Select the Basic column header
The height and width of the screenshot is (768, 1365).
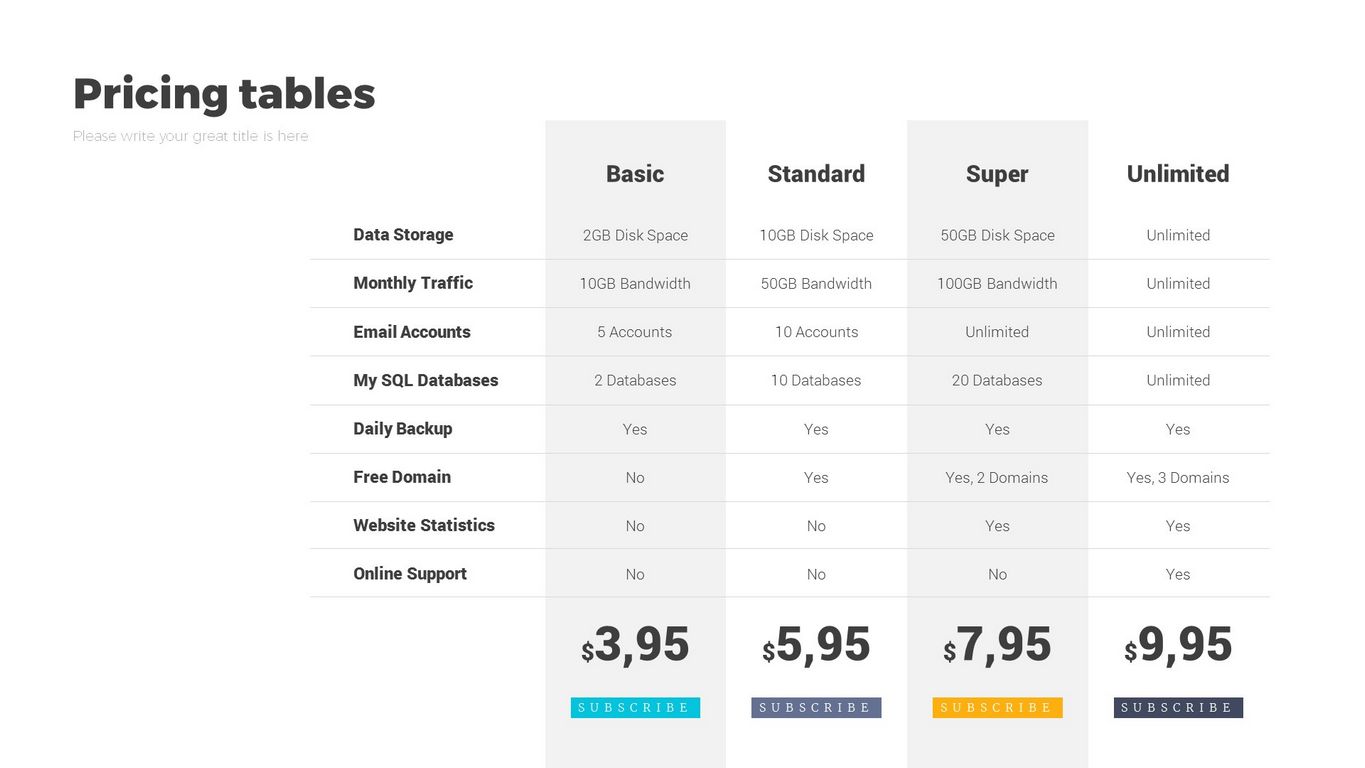point(635,174)
